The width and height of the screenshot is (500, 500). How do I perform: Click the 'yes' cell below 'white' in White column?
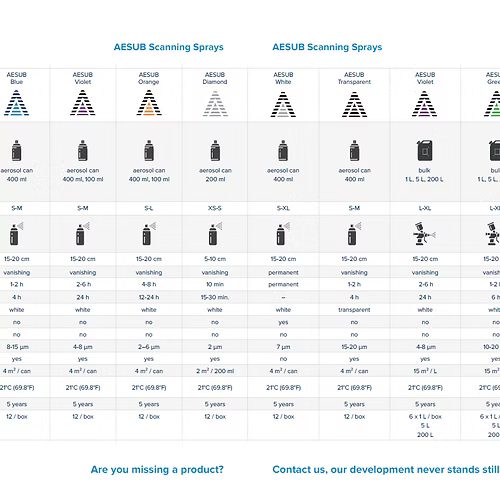[x=283, y=323]
